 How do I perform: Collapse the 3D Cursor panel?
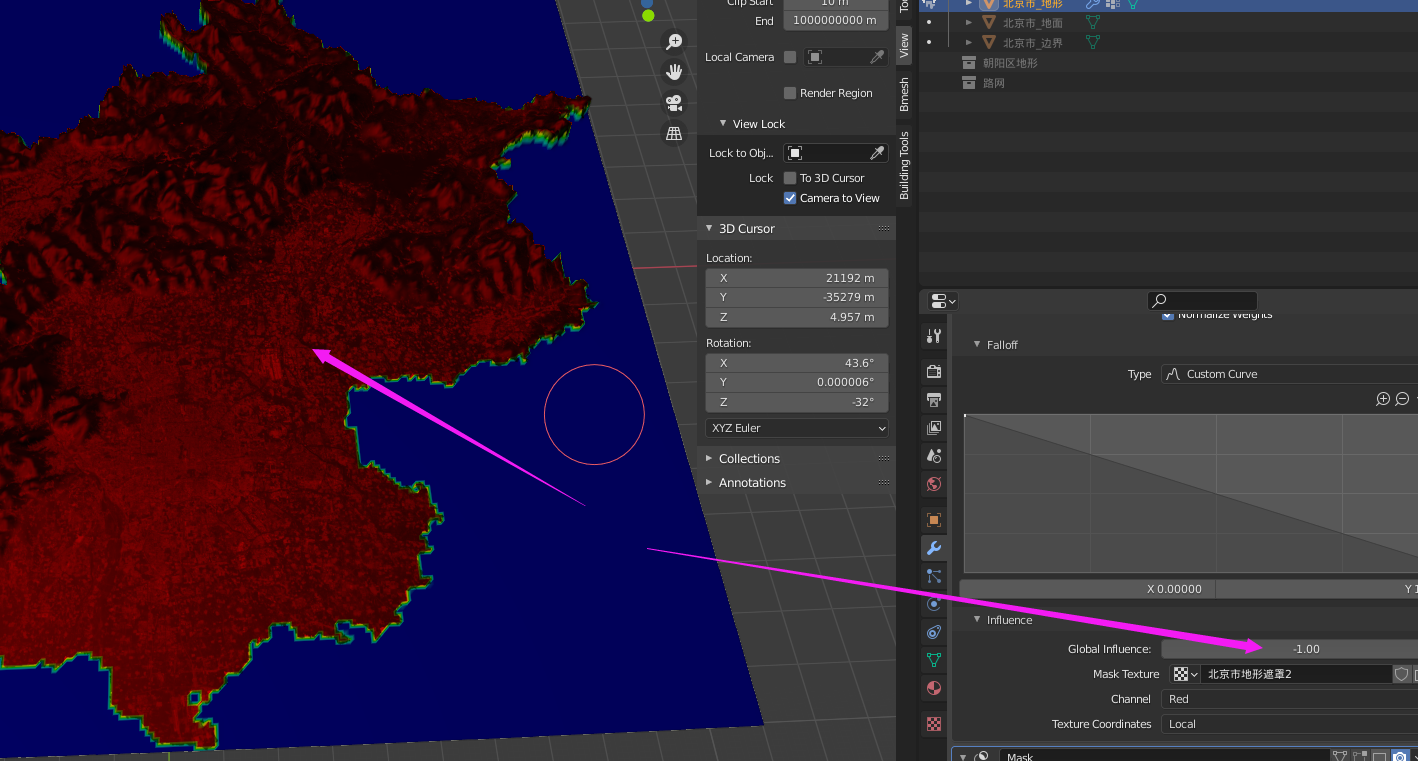(x=707, y=229)
